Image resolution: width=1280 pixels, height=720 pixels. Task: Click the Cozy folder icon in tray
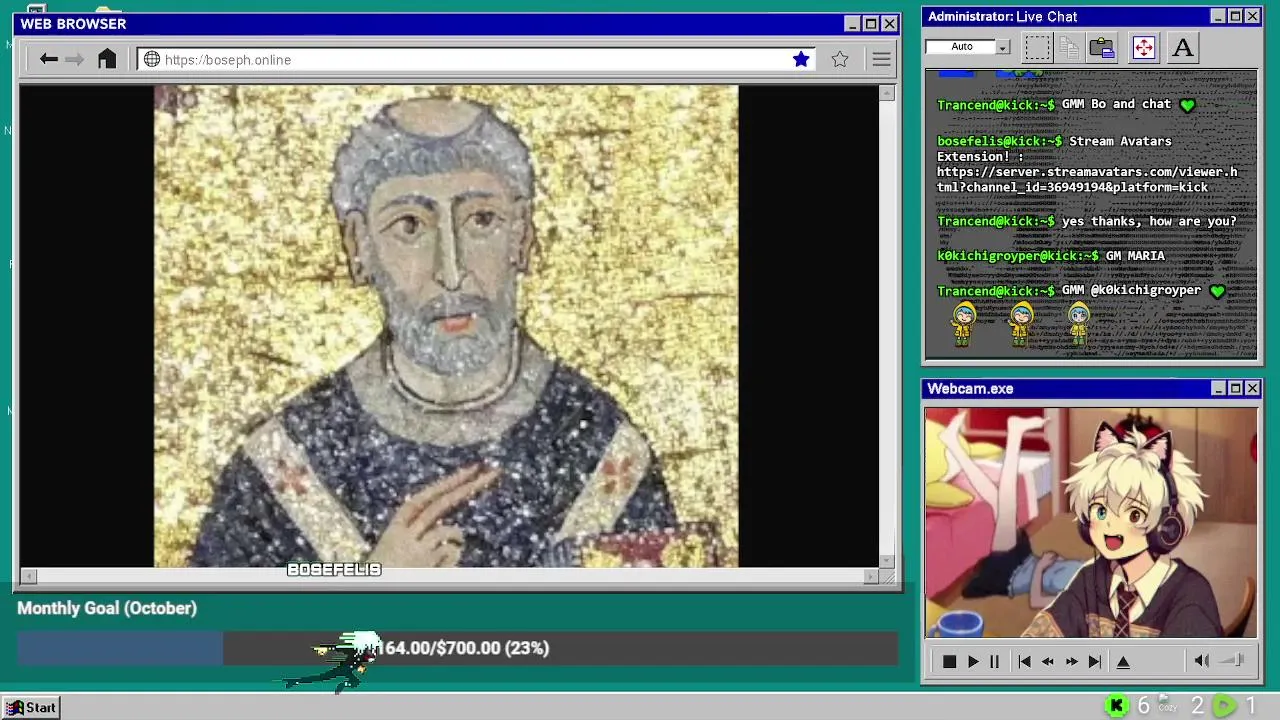click(x=1168, y=704)
